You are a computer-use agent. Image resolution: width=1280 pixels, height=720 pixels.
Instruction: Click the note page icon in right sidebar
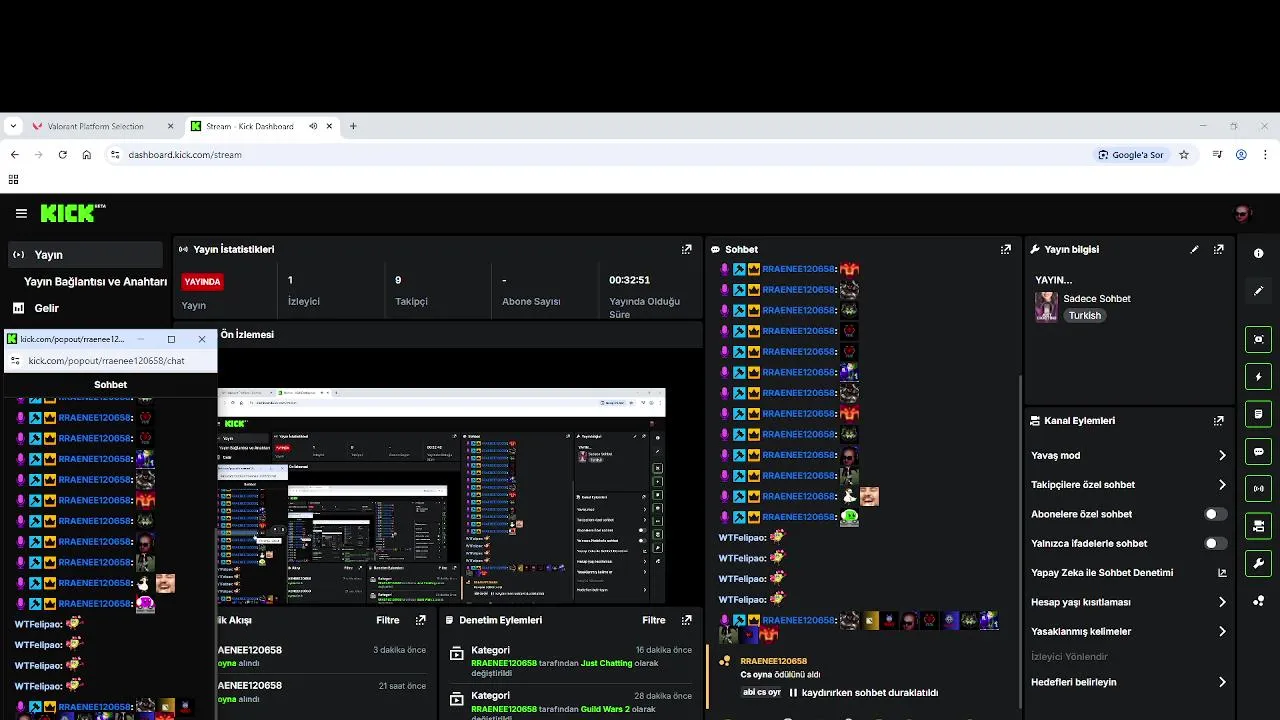(1258, 414)
